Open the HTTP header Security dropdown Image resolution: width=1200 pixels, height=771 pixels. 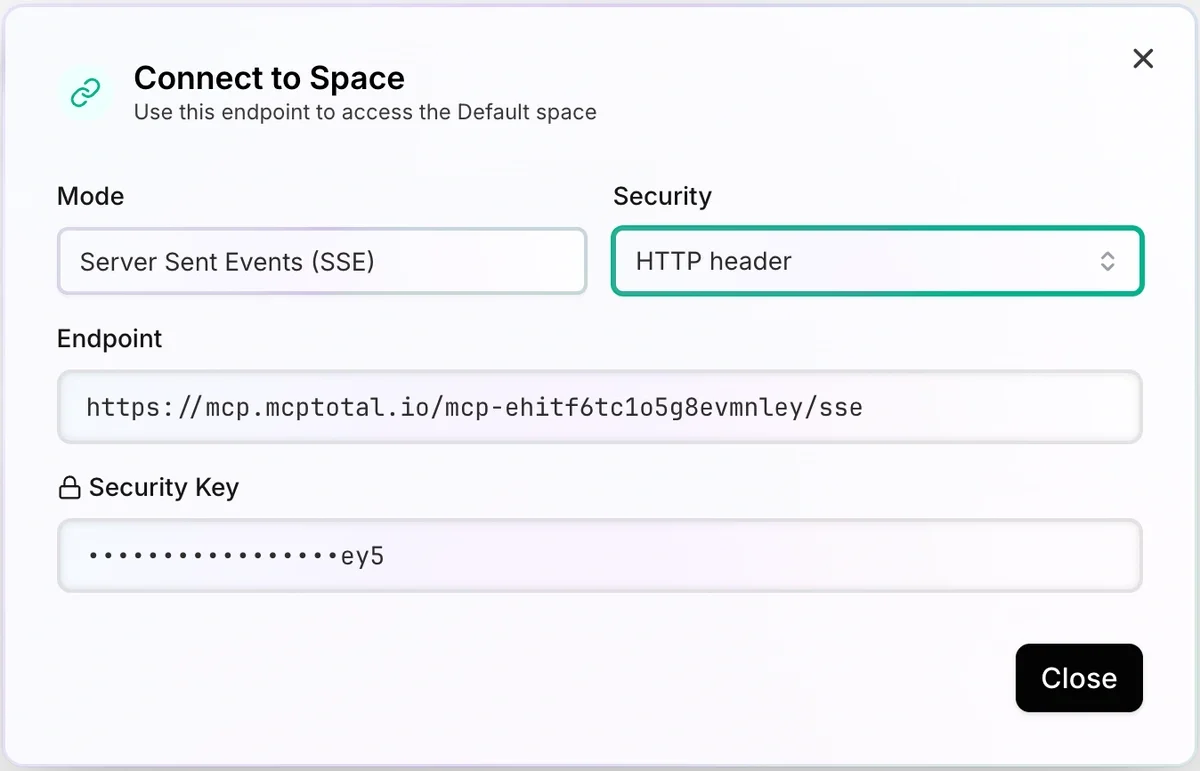(876, 262)
